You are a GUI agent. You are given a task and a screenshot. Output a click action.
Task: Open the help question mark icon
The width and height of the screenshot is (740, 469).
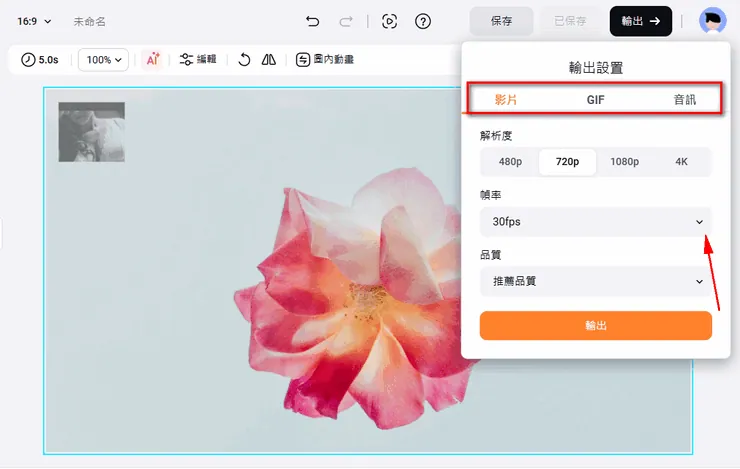tap(423, 21)
